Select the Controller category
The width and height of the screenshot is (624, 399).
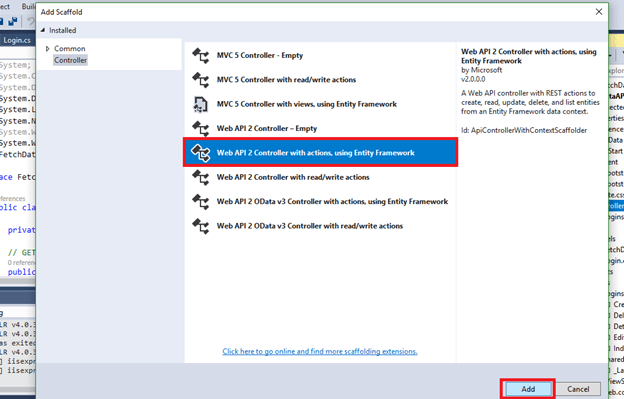pyautogui.click(x=70, y=60)
